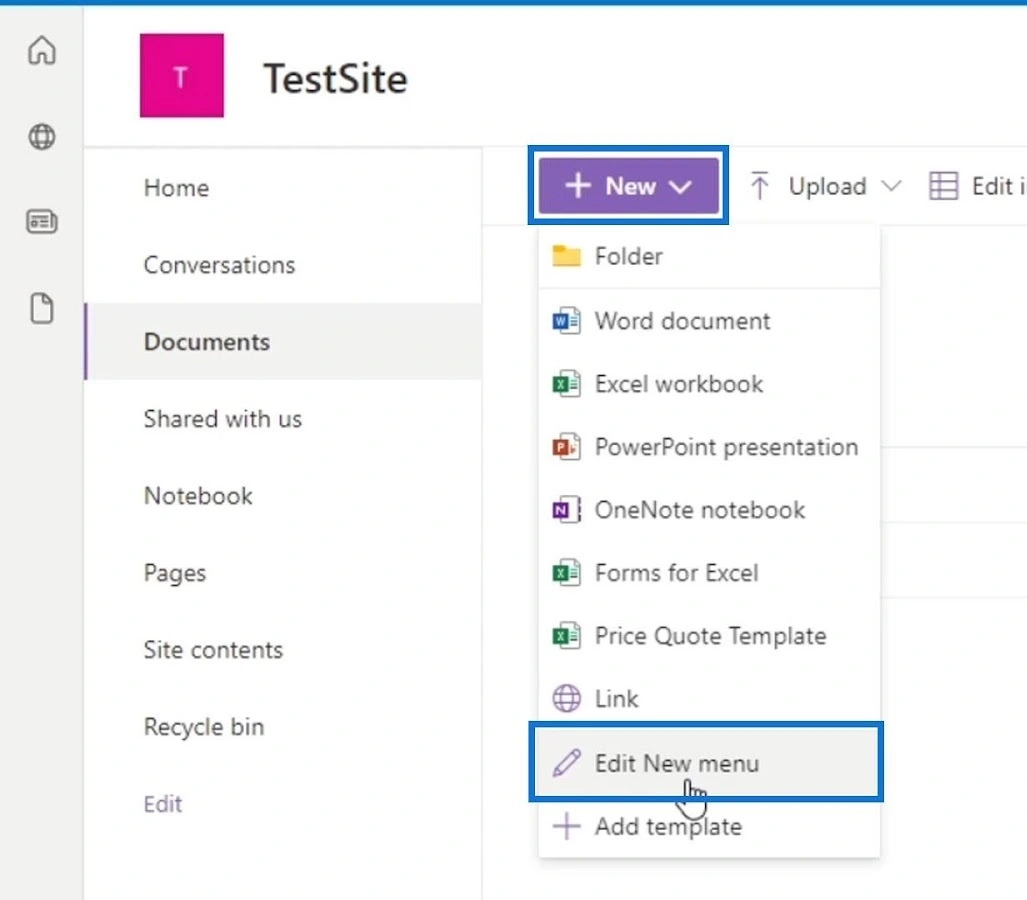Select the Excel workbook icon
Image resolution: width=1027 pixels, height=900 pixels.
(x=566, y=383)
